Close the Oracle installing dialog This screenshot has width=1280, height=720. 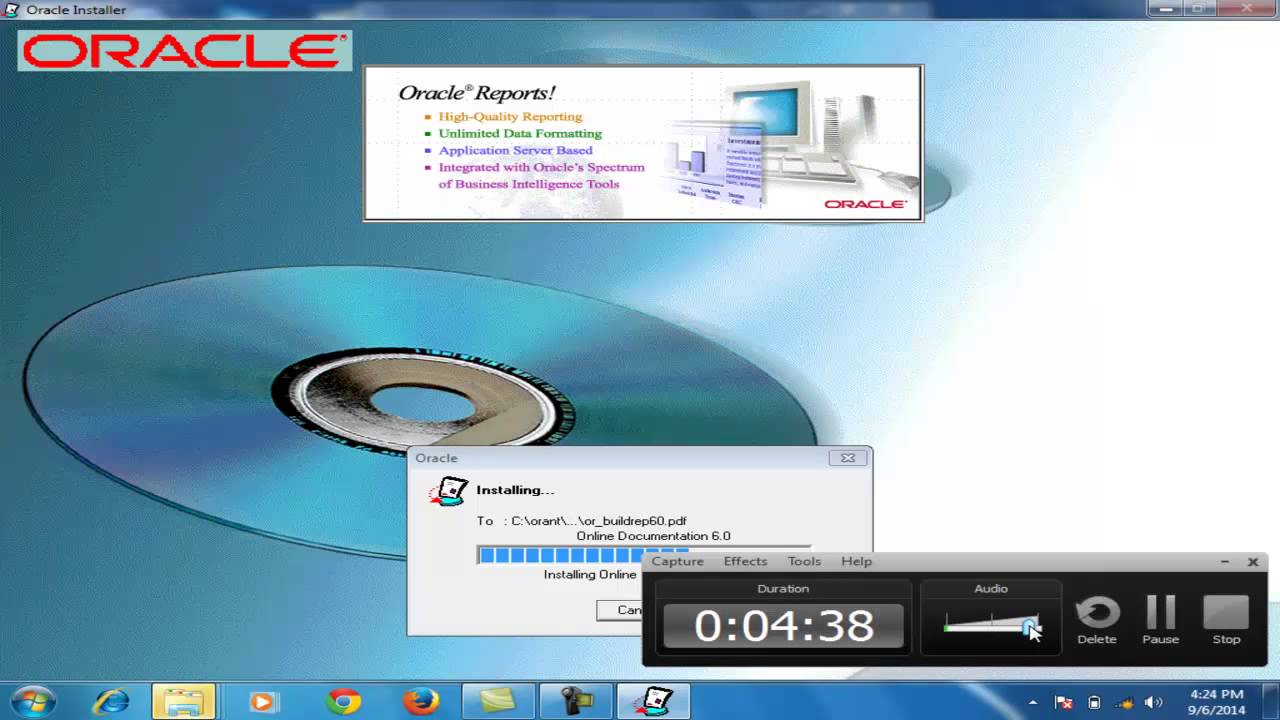[x=848, y=458]
